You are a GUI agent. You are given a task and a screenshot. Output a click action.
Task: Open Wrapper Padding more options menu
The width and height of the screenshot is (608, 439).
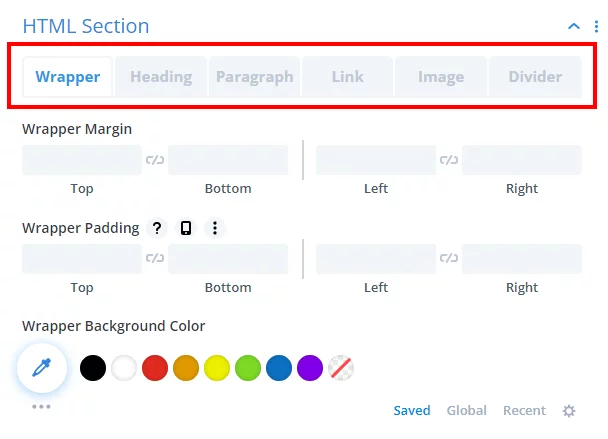(215, 228)
